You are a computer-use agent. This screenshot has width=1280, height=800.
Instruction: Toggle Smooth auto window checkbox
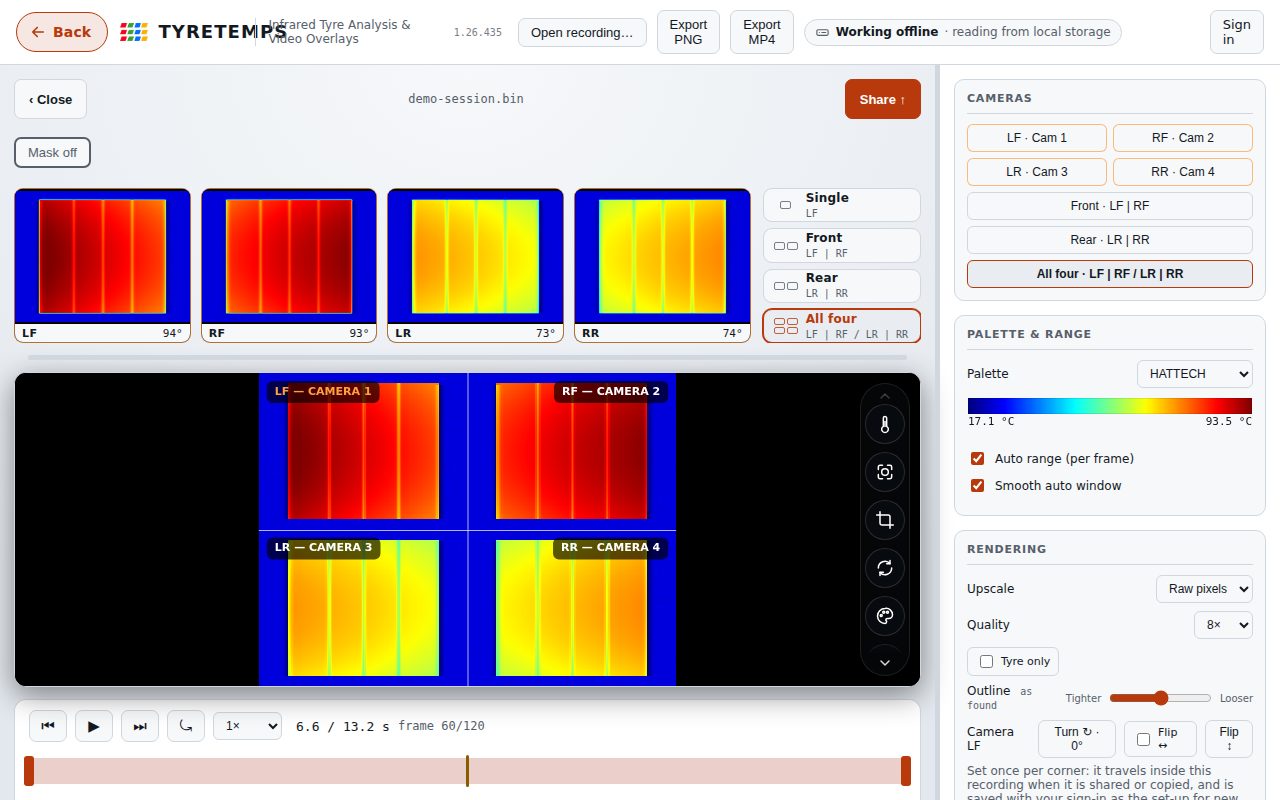(x=978, y=486)
